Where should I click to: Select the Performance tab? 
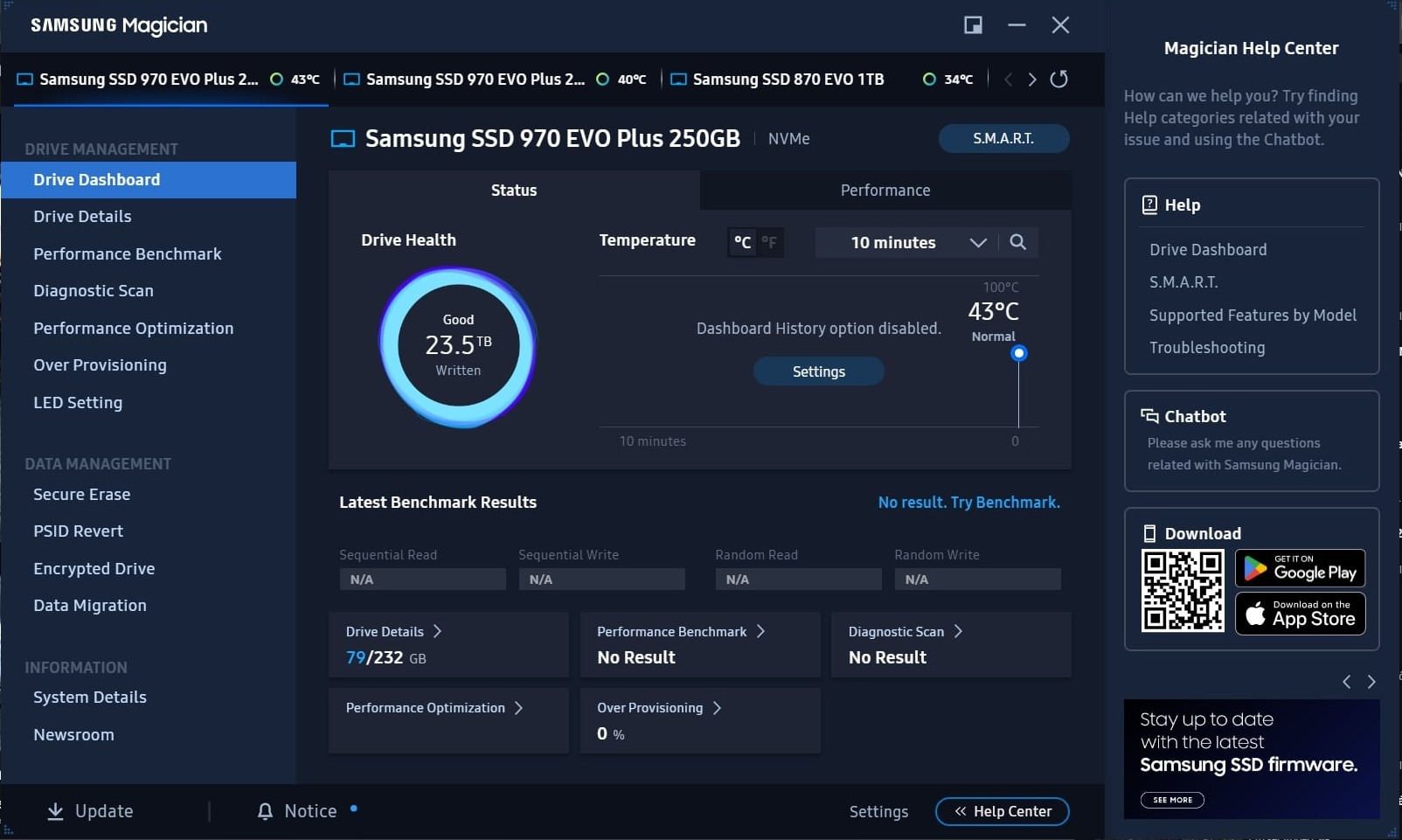(x=885, y=191)
